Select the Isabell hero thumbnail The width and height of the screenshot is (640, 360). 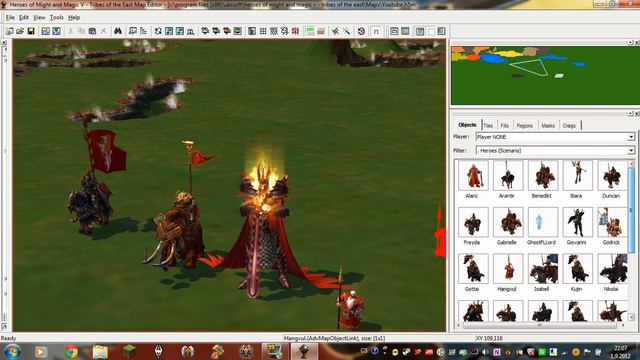[x=542, y=269]
